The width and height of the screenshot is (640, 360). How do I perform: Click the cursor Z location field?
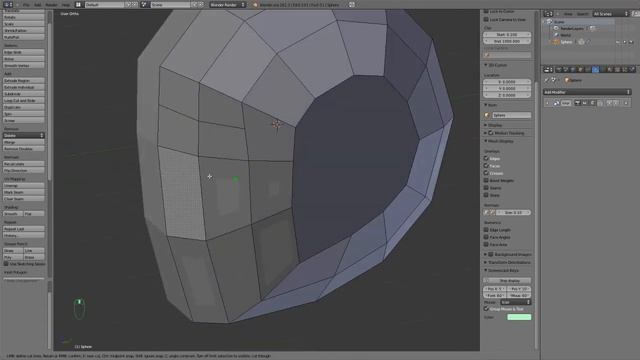click(507, 95)
